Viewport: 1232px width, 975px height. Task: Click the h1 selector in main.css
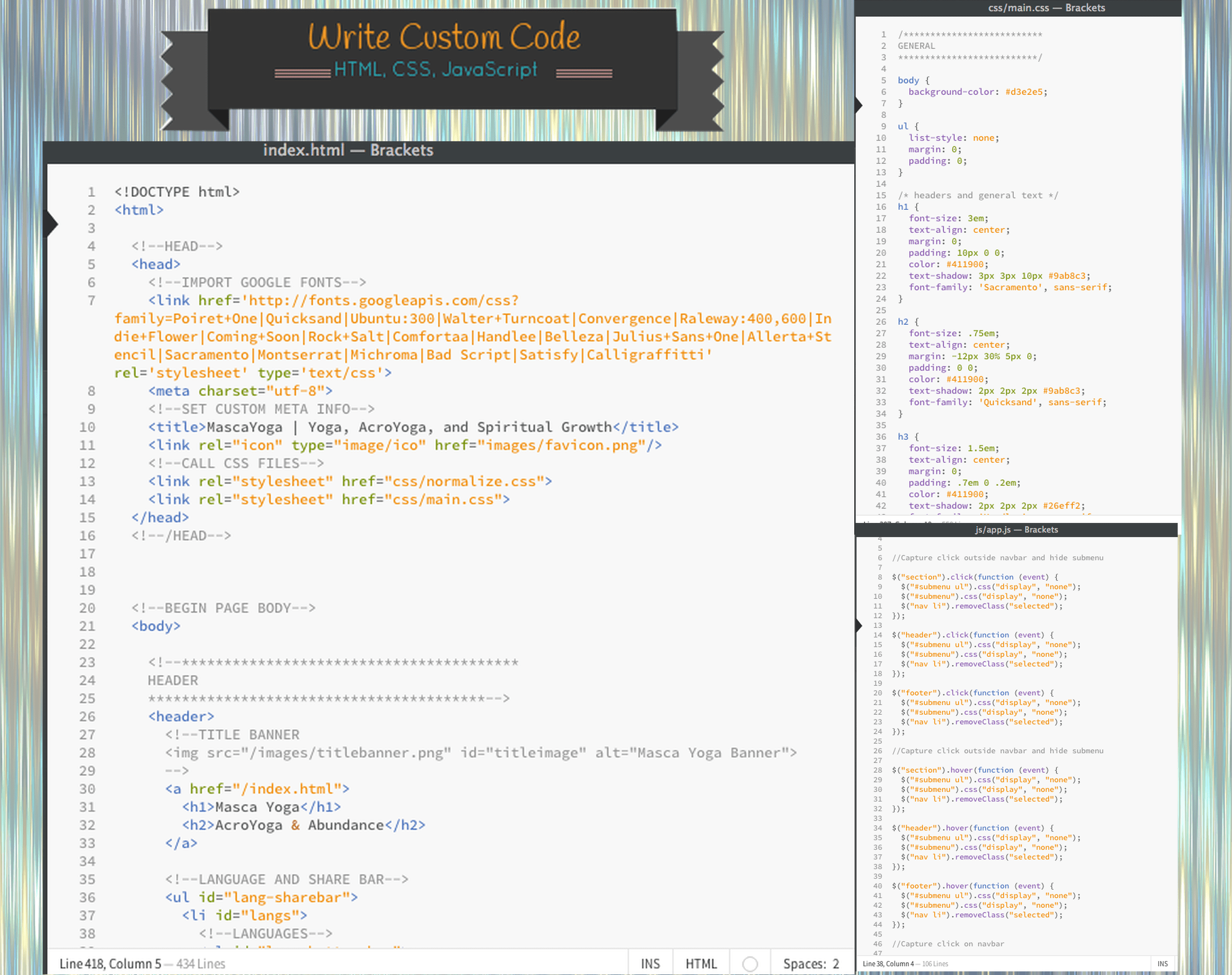902,207
